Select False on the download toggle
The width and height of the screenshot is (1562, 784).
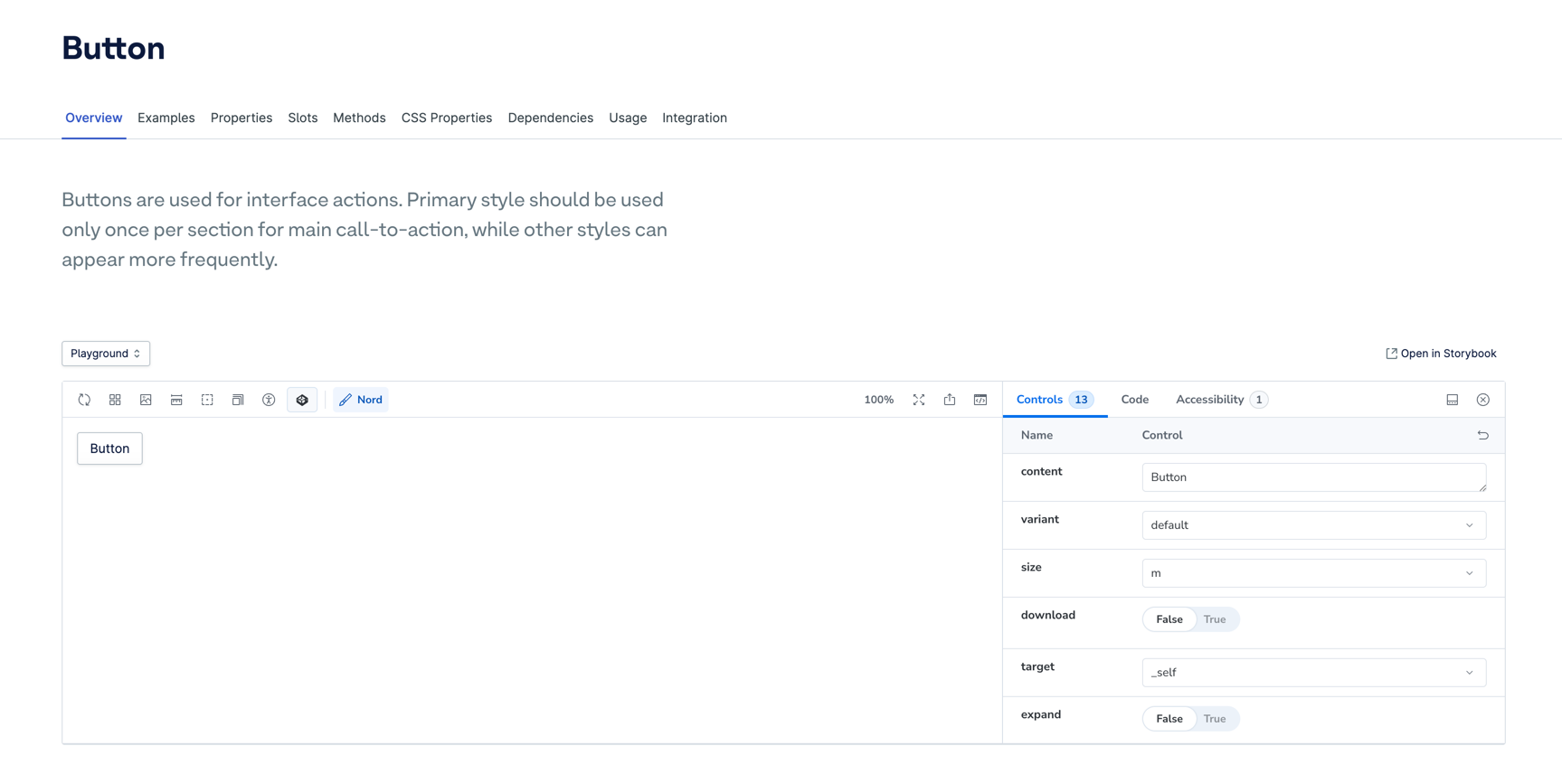click(x=1169, y=619)
